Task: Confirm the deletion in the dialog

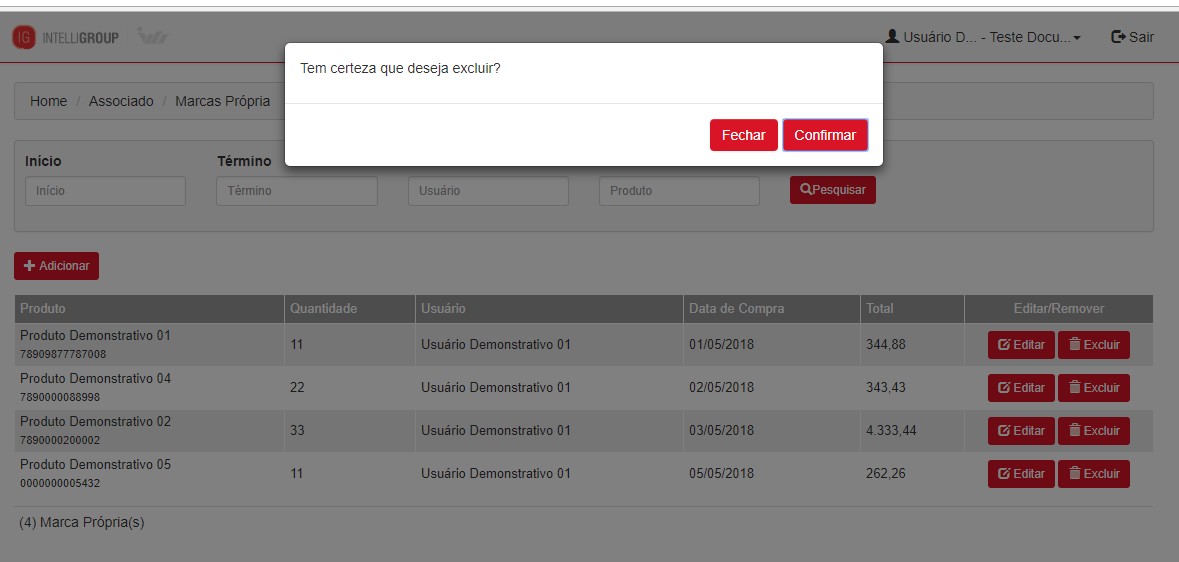Action: click(x=824, y=135)
